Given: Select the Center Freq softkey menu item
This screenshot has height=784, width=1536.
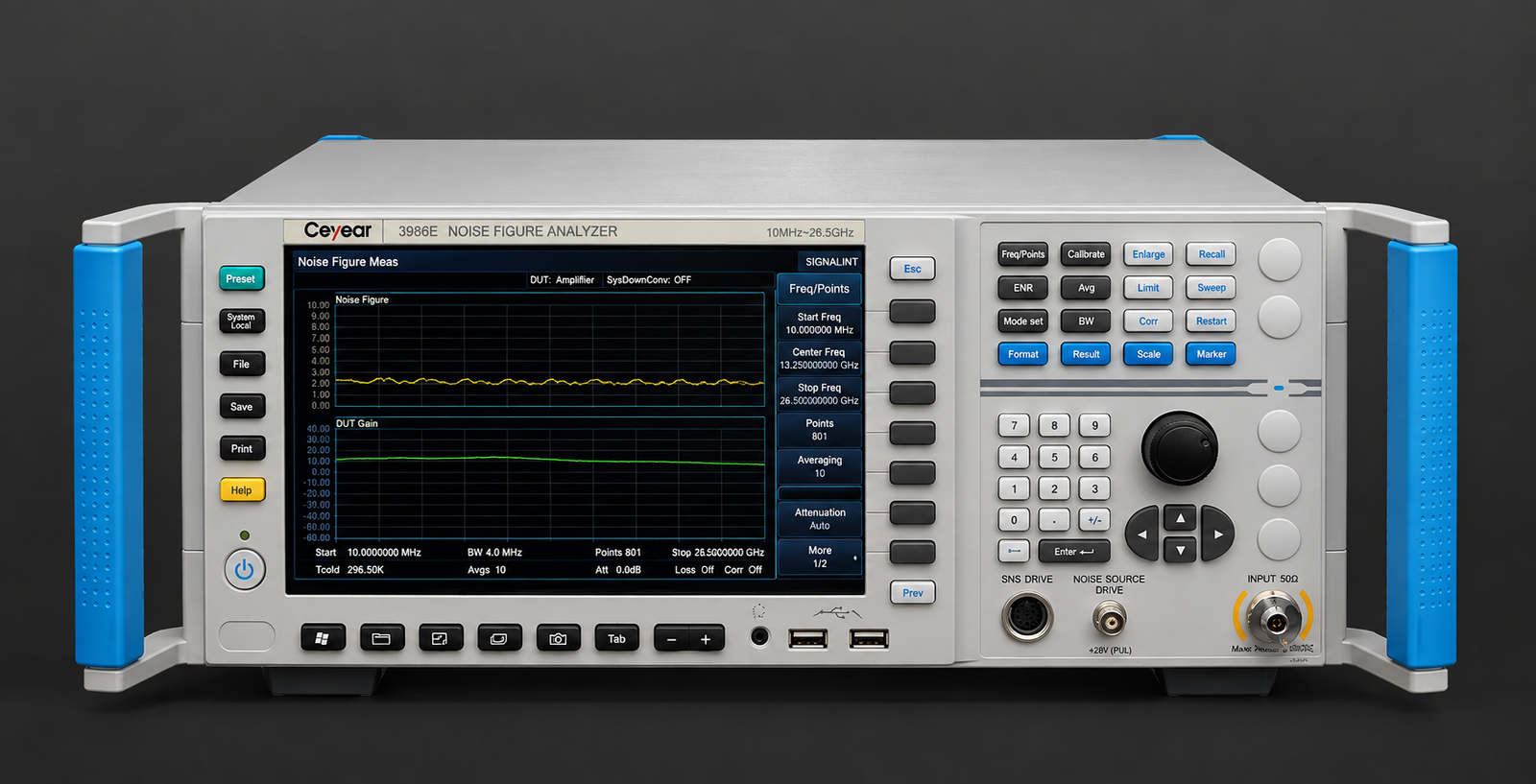Looking at the screenshot, I should point(819,359).
